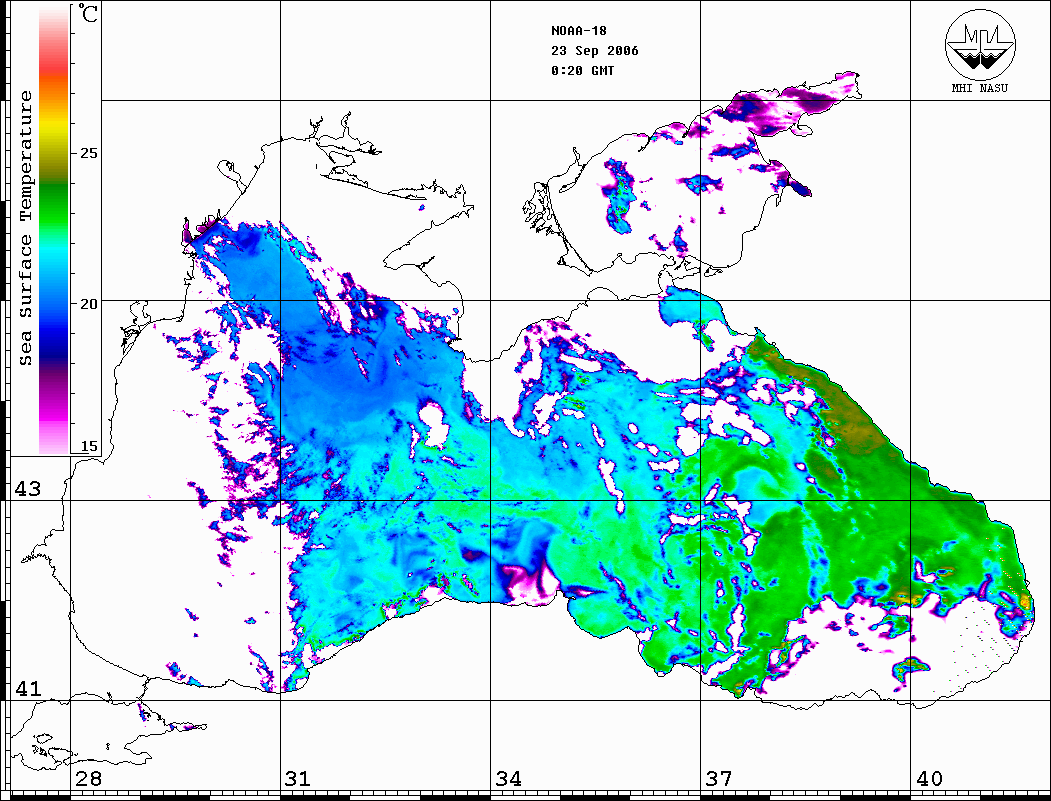Click the 25 mark on temperature scale
Screen dimensions: 1051x801
tap(88, 153)
